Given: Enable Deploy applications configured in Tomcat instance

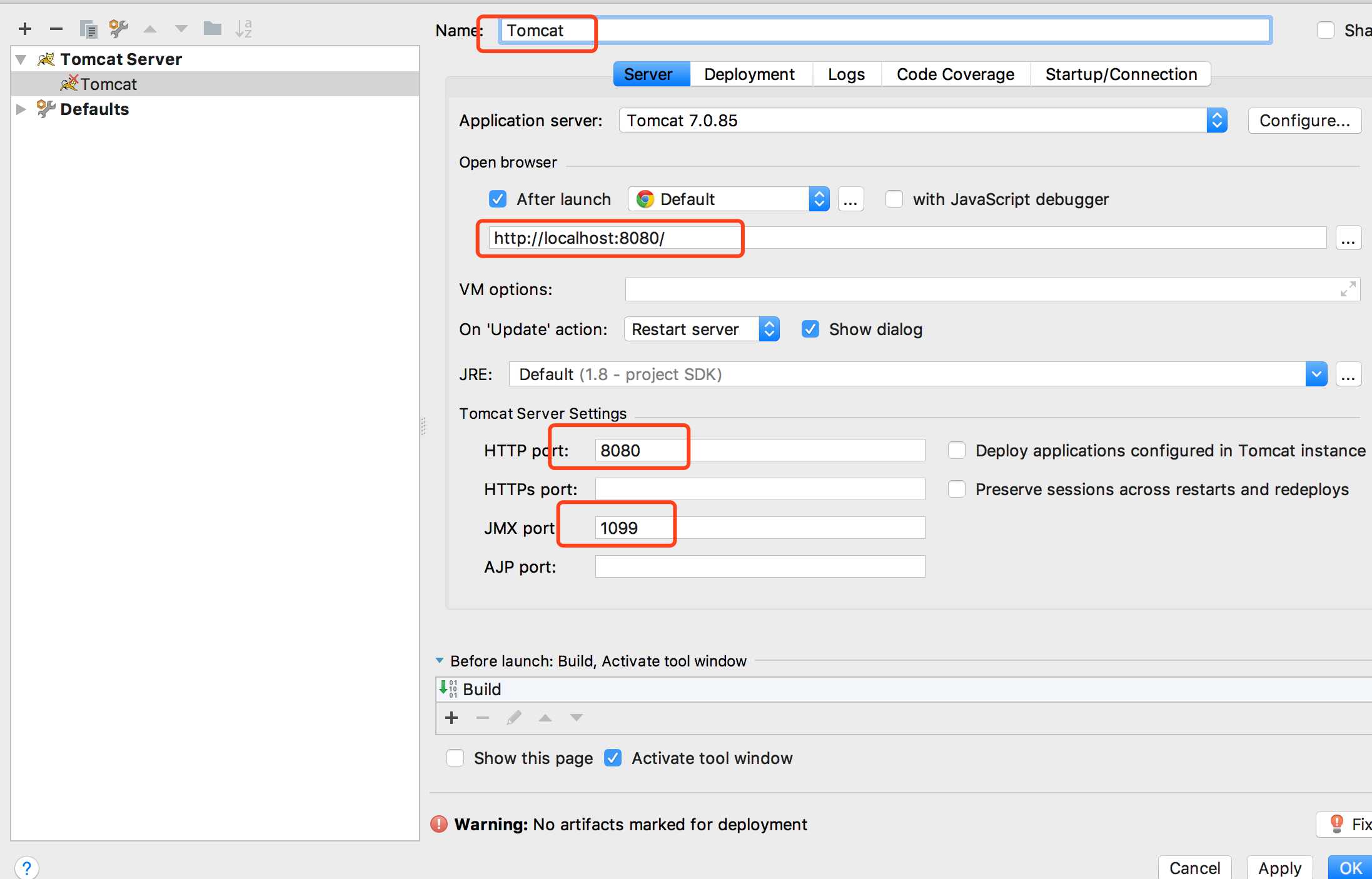Looking at the screenshot, I should coord(957,451).
